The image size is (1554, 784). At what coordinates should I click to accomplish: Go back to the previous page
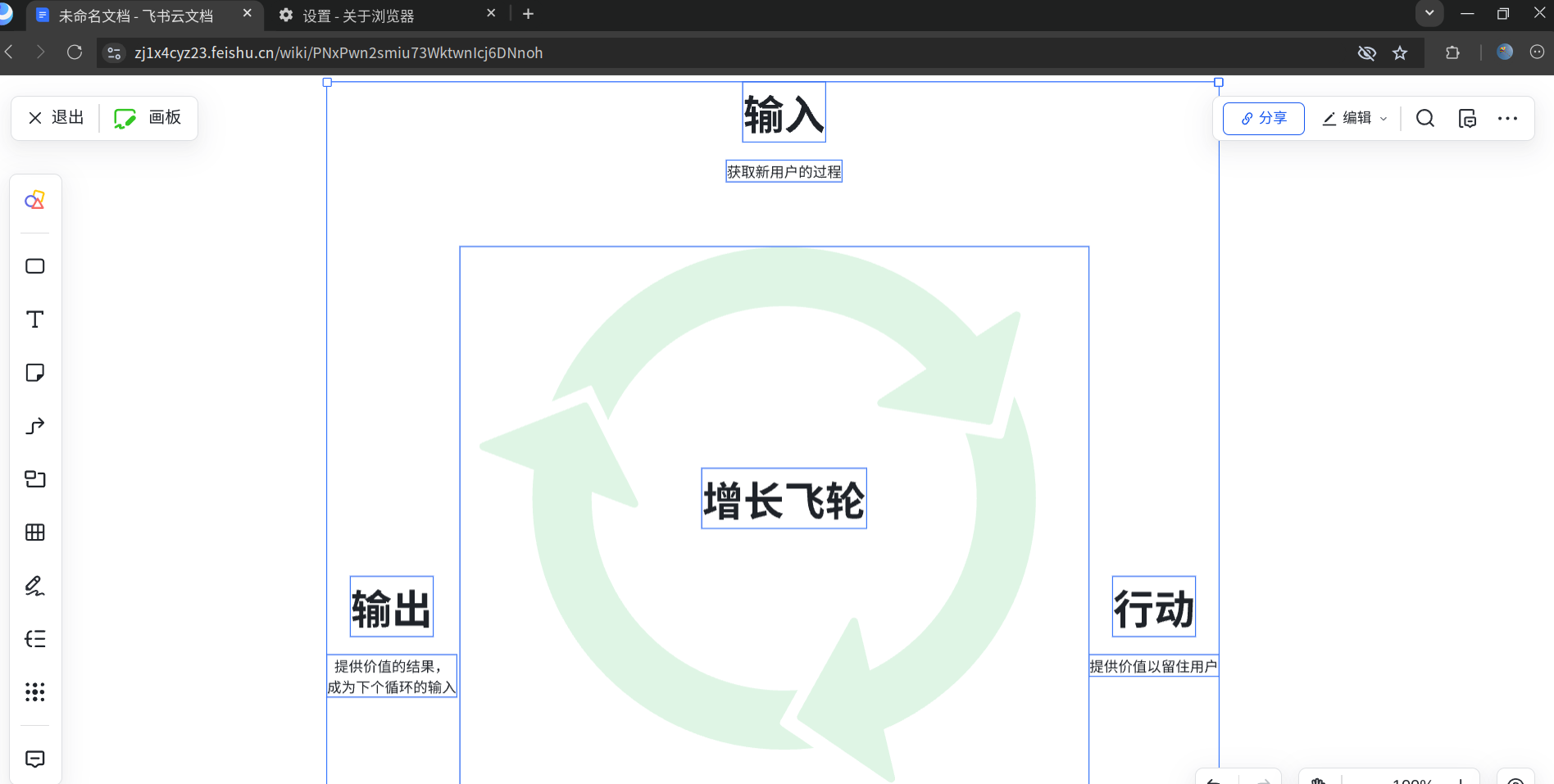(9, 52)
